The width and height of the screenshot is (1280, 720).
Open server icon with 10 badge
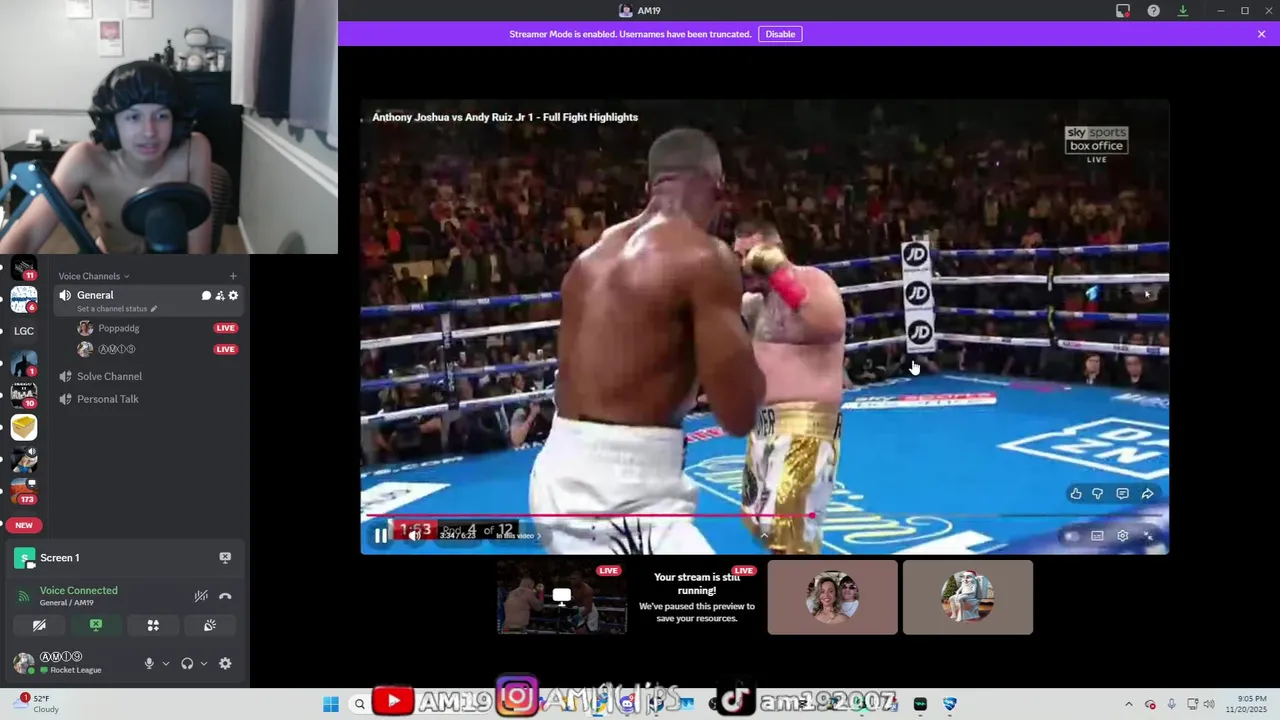point(24,395)
